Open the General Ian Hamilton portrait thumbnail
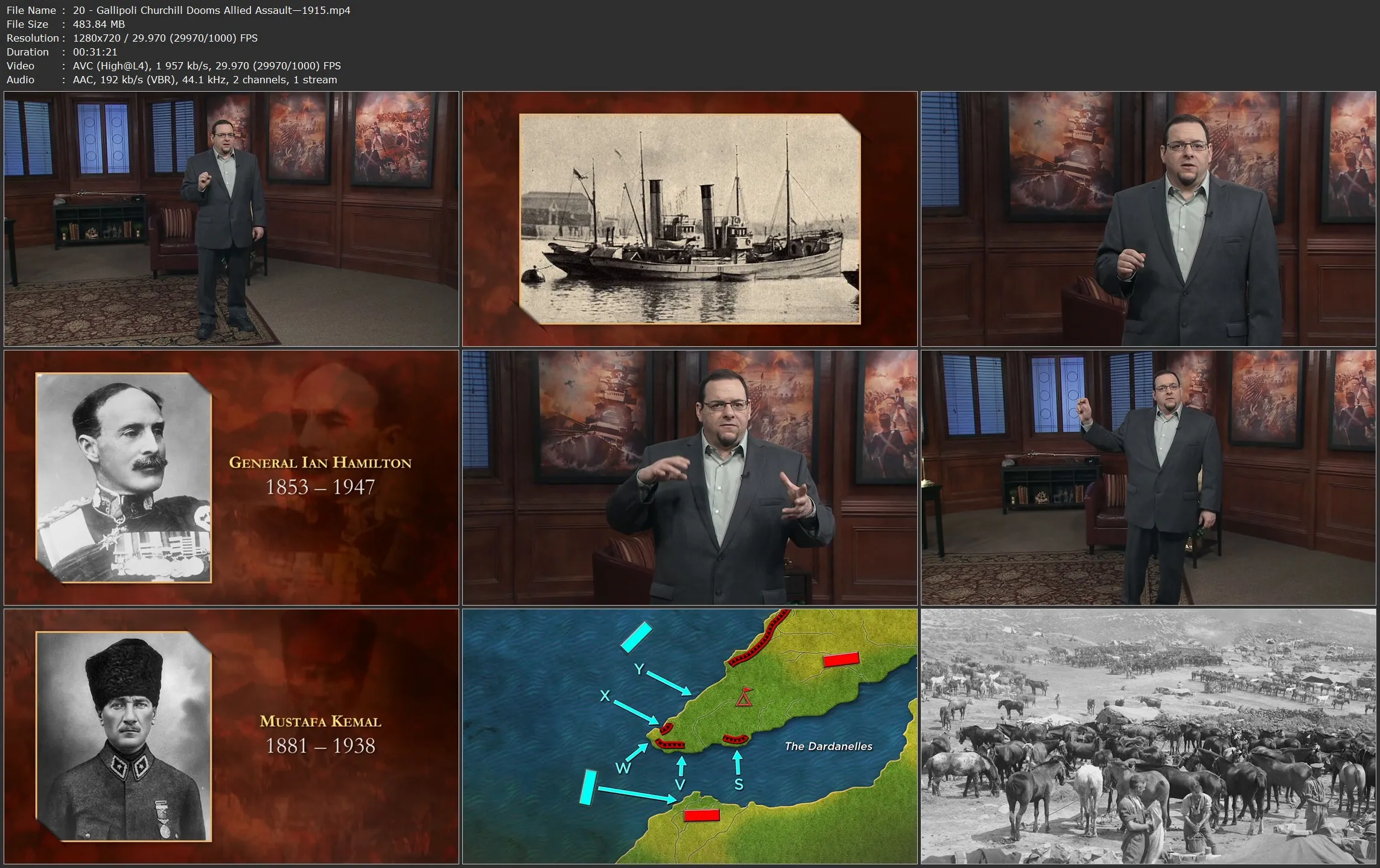The height and width of the screenshot is (868, 1380). (x=232, y=478)
